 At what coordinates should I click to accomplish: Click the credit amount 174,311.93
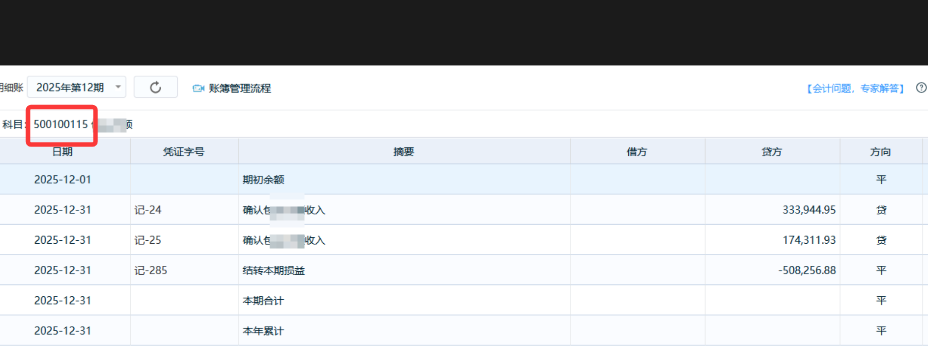(x=808, y=240)
